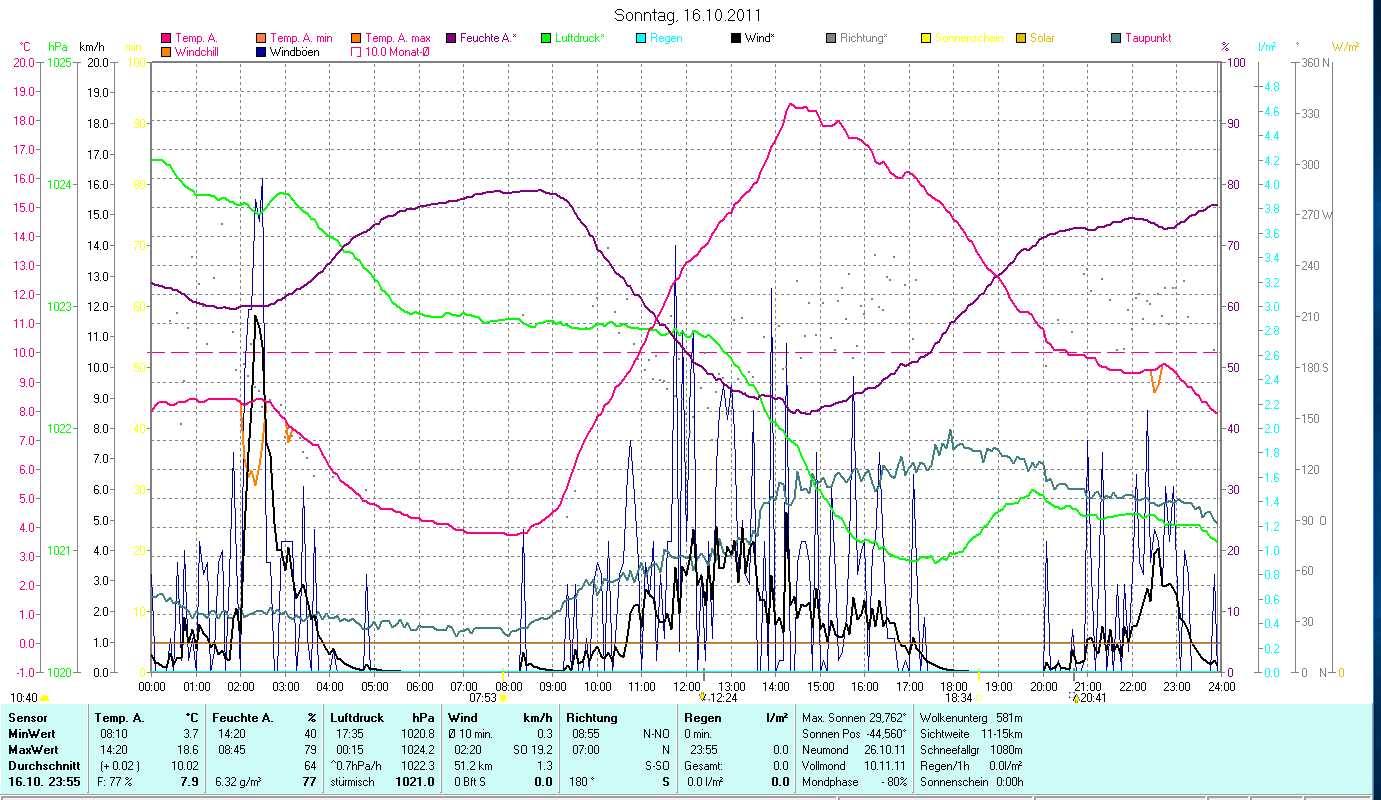This screenshot has width=1381, height=800.
Task: Click the sunset icon next to 18:34
Action: coord(978,698)
